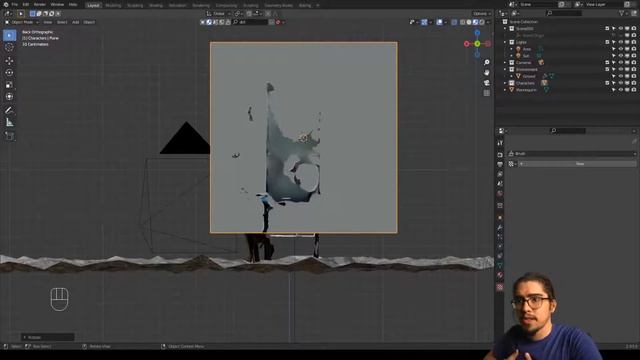The image size is (640, 360).
Task: Open the Texture properties tab
Action: [x=500, y=287]
